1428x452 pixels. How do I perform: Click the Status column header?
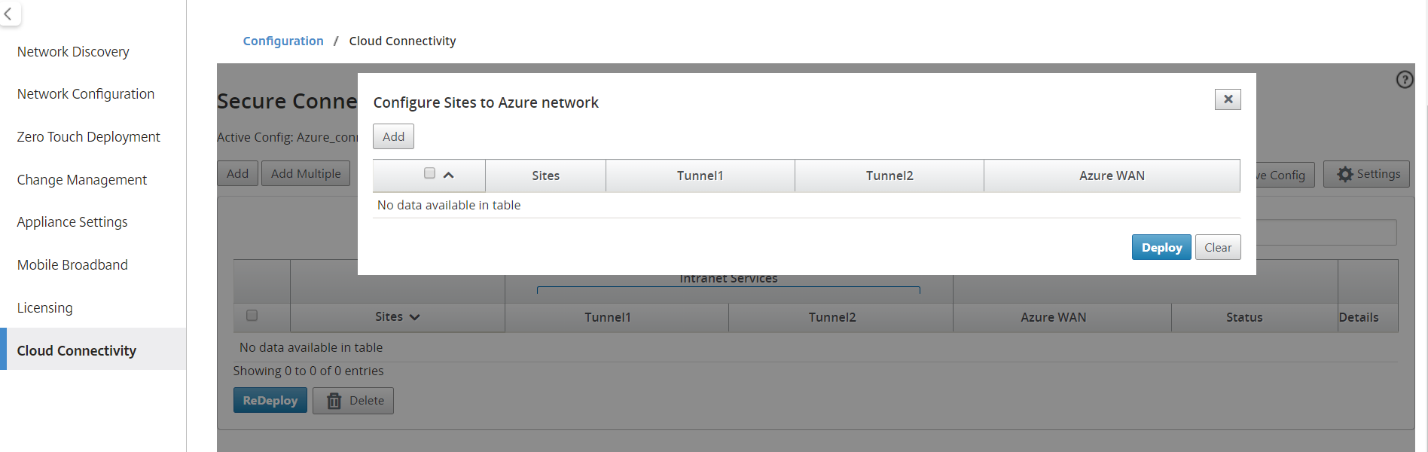click(1254, 317)
